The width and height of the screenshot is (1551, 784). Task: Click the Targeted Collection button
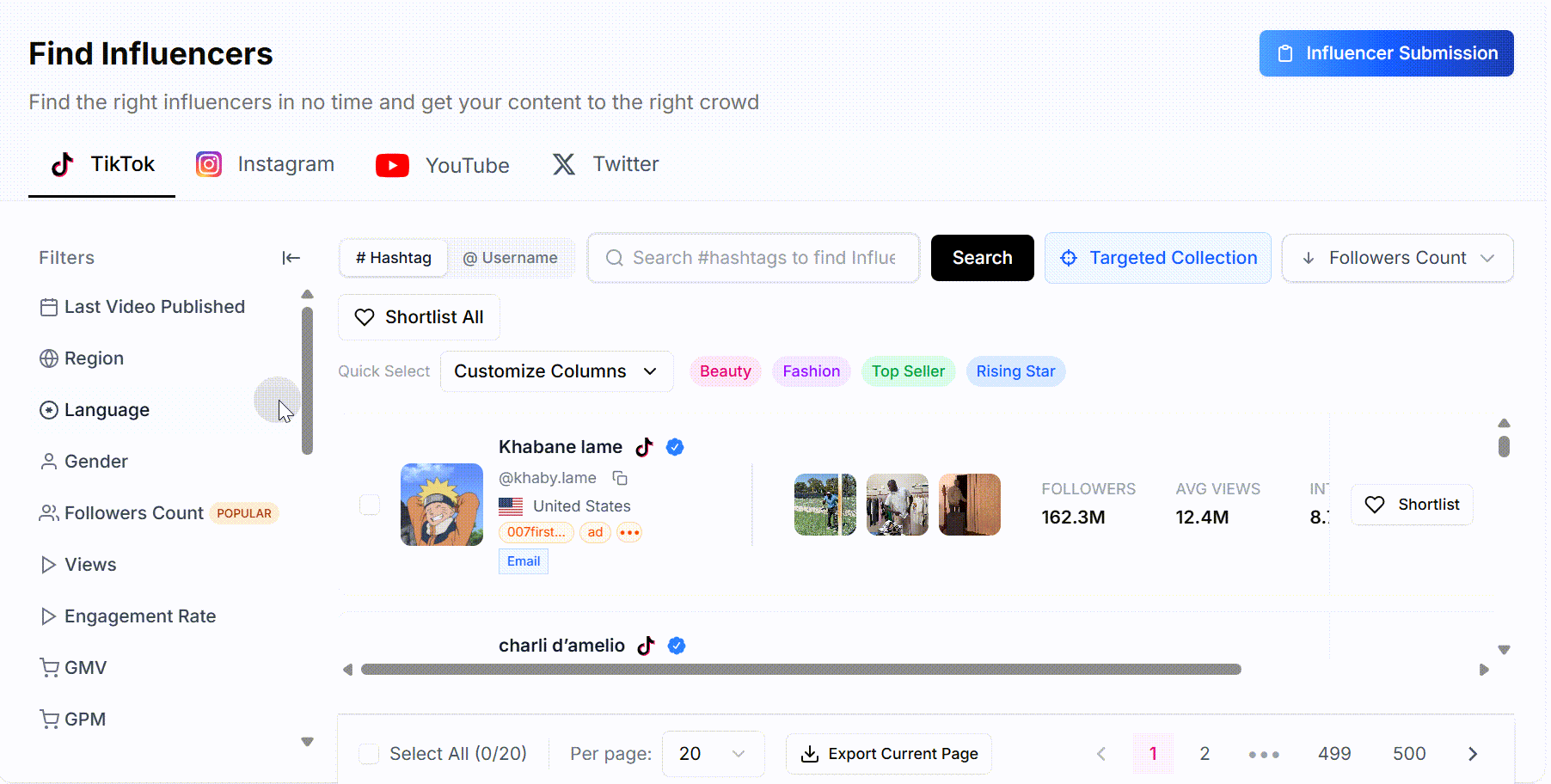[1157, 258]
